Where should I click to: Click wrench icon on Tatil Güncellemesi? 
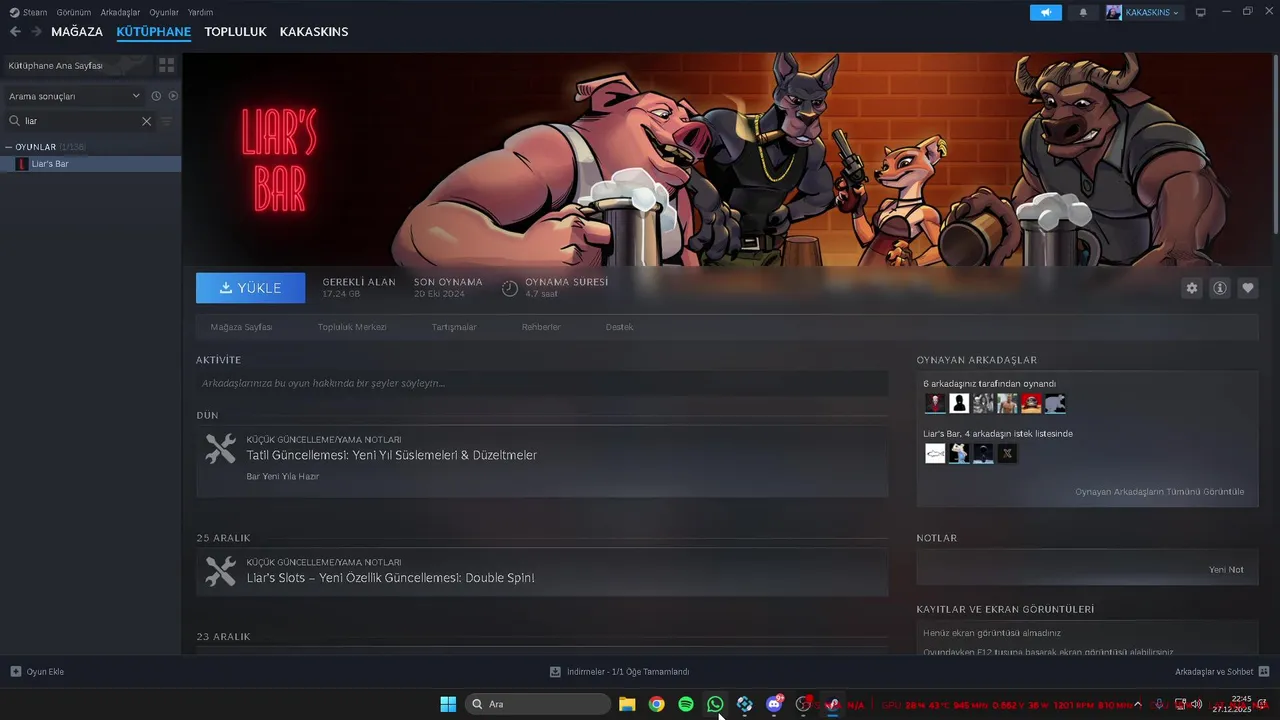click(220, 448)
